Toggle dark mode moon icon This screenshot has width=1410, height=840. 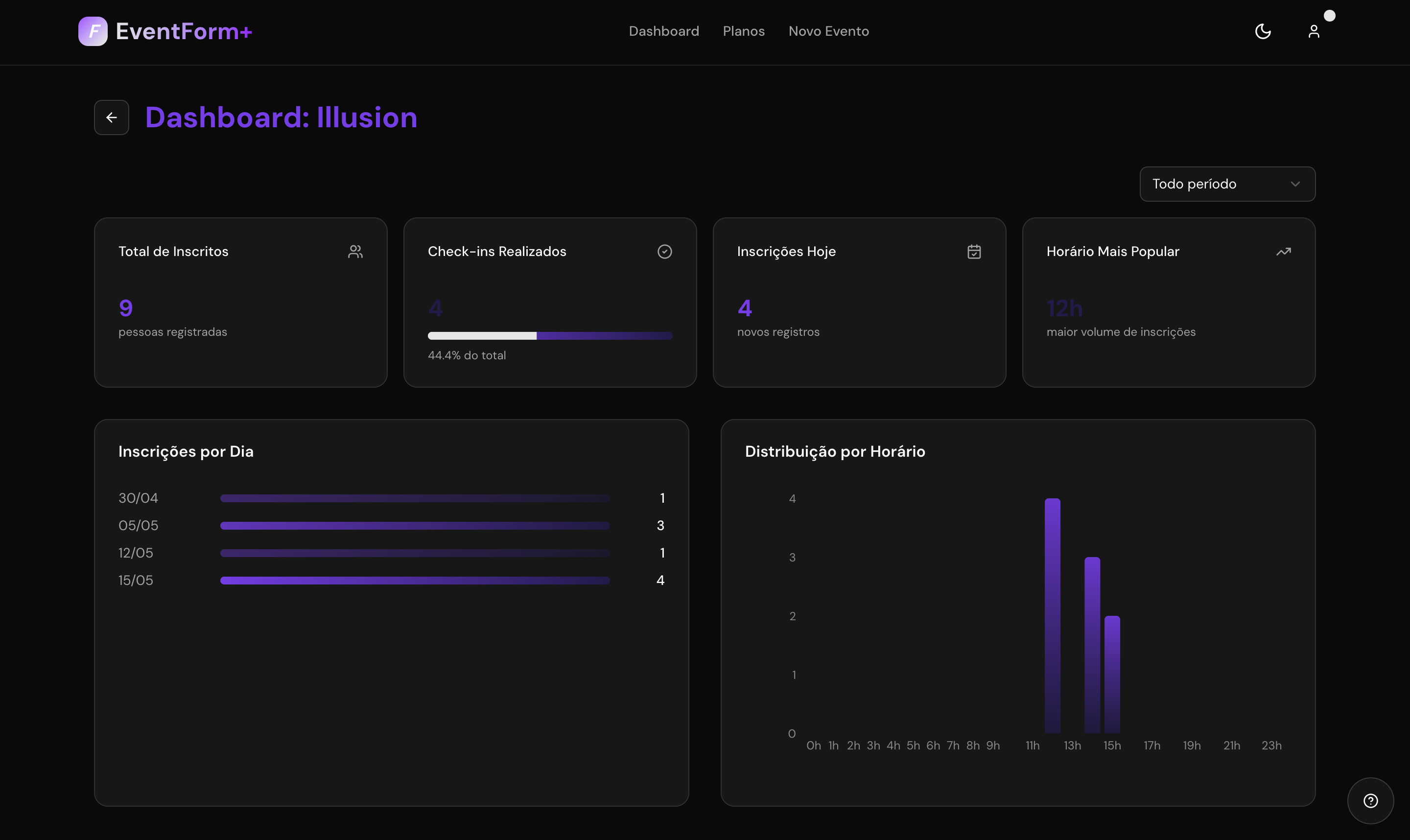click(x=1263, y=31)
